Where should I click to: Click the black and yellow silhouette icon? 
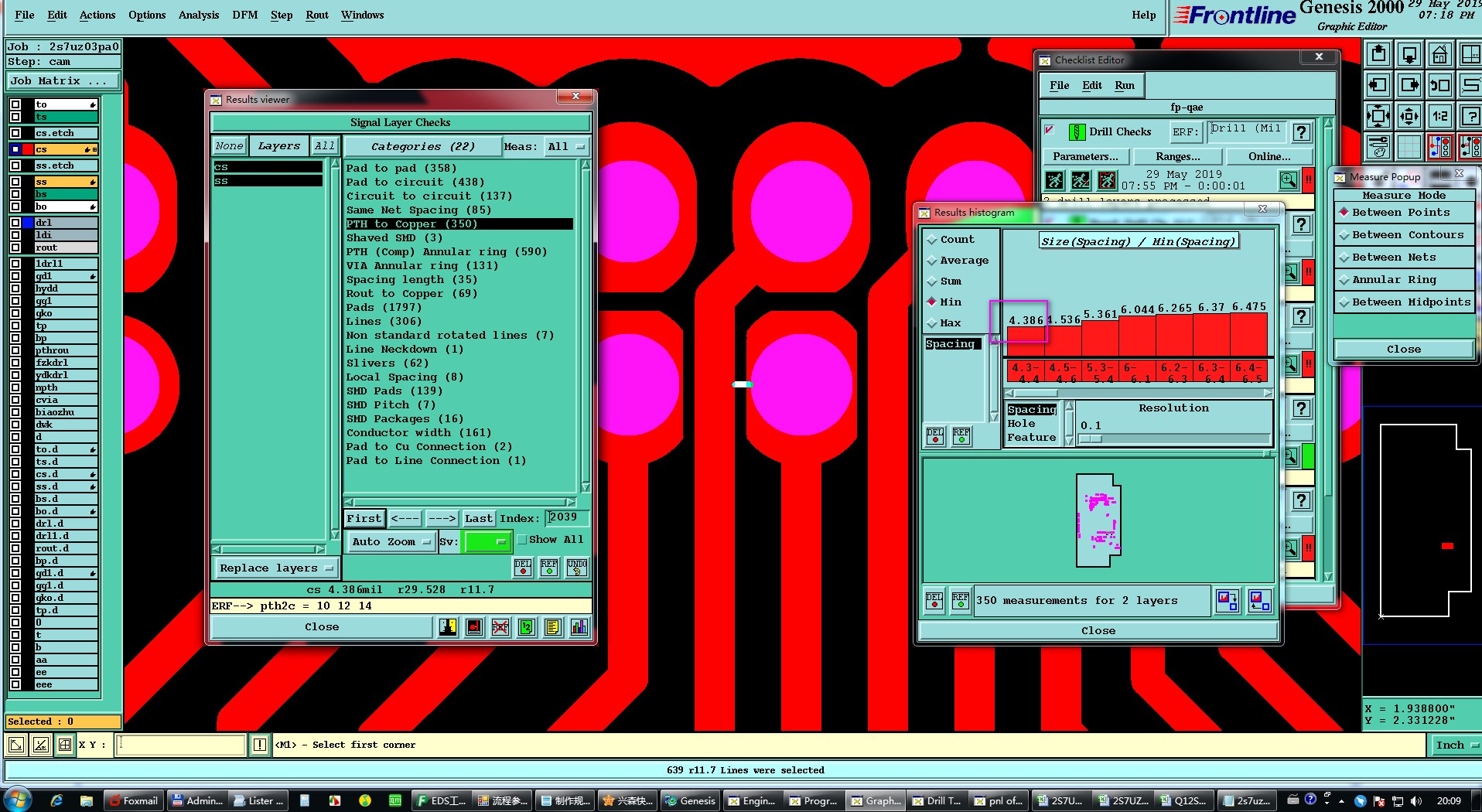(x=448, y=627)
